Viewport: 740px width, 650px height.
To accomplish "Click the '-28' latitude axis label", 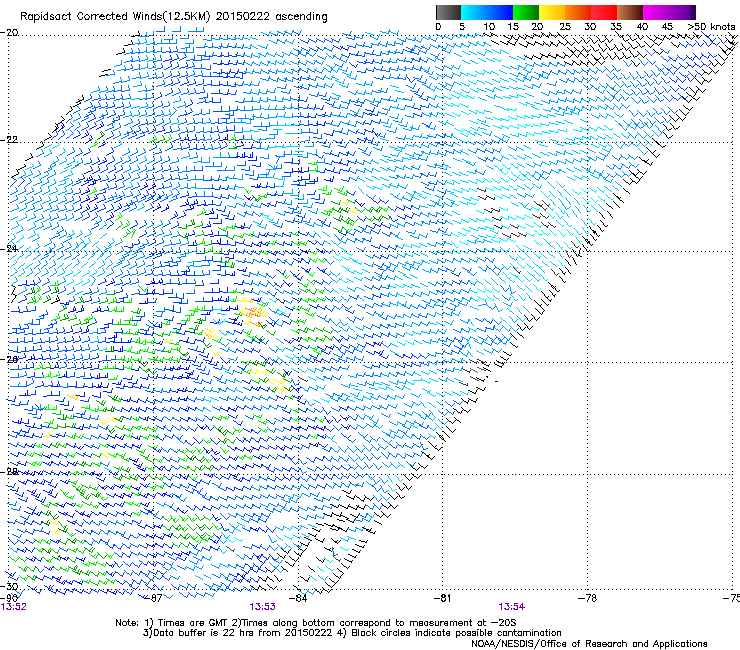I will (x=9, y=472).
